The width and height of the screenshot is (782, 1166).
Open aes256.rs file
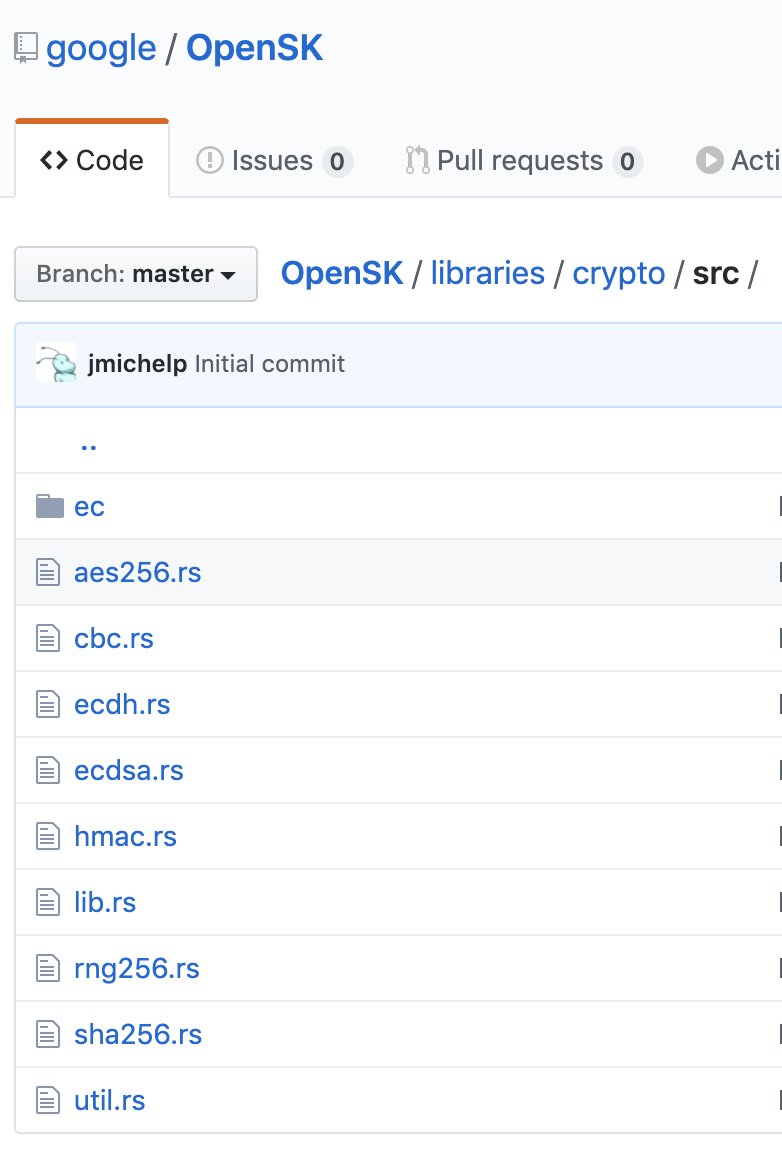[x=138, y=573]
